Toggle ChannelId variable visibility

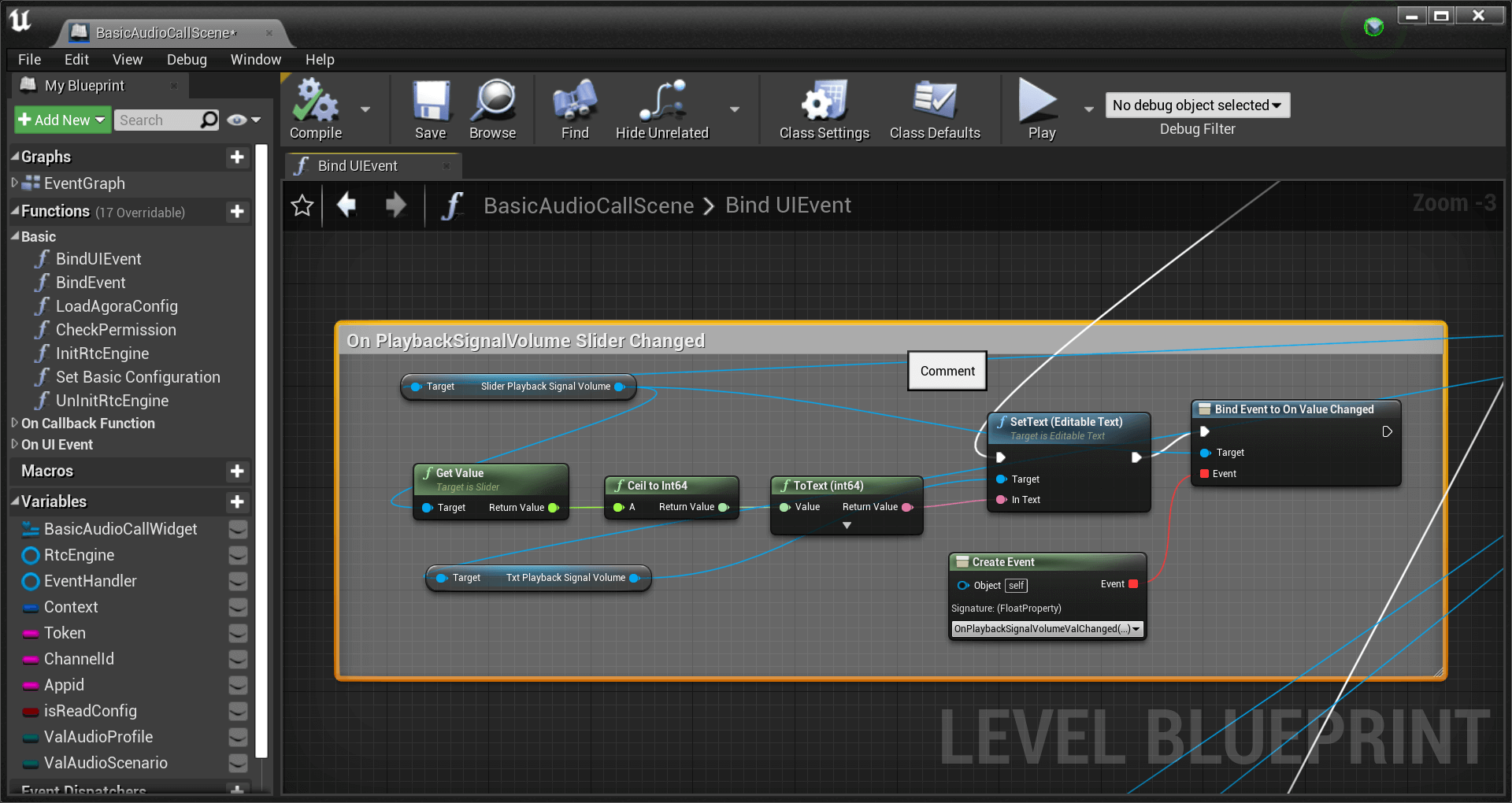pyautogui.click(x=238, y=660)
